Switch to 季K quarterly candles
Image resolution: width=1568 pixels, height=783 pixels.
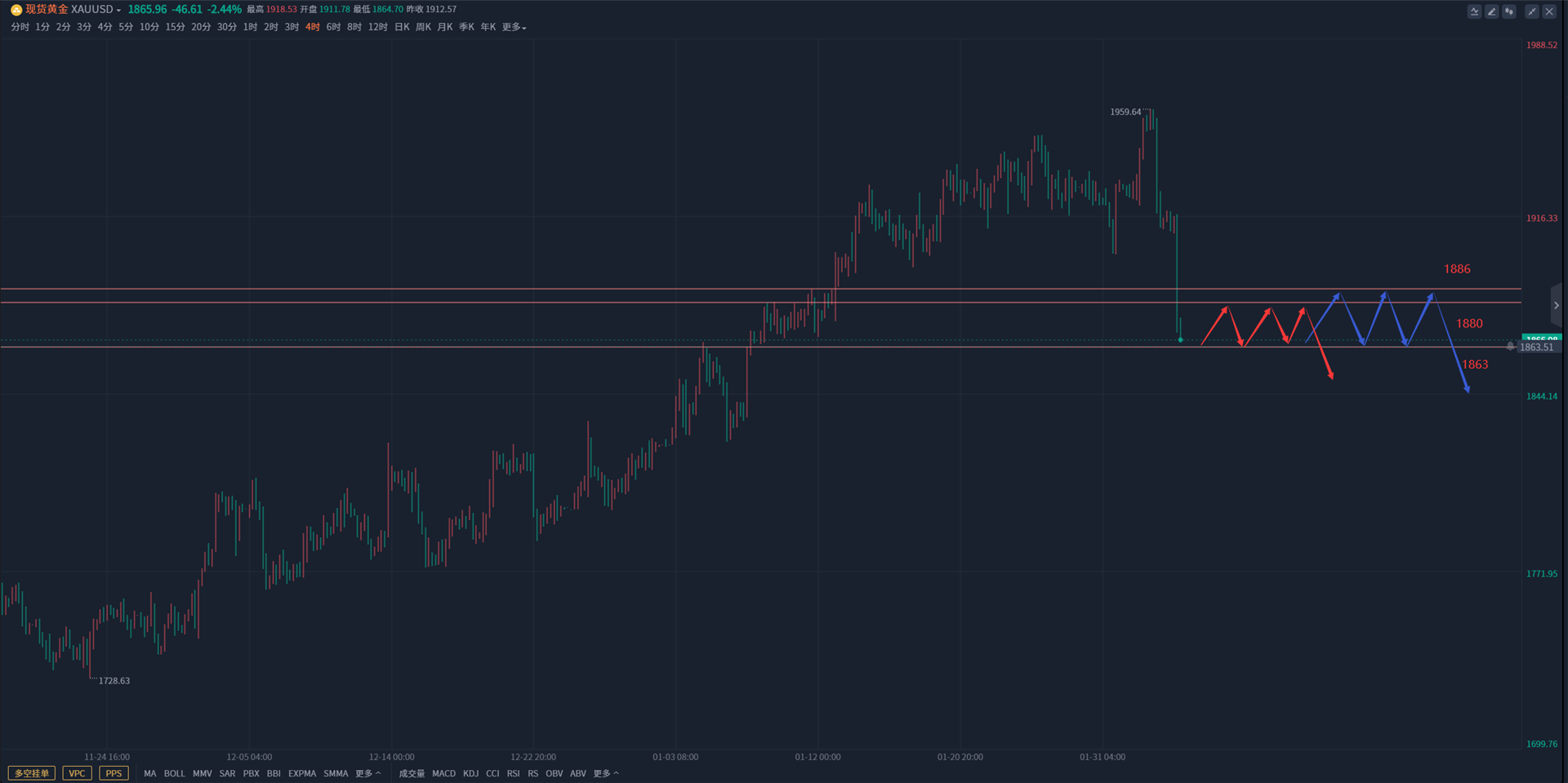tap(466, 27)
